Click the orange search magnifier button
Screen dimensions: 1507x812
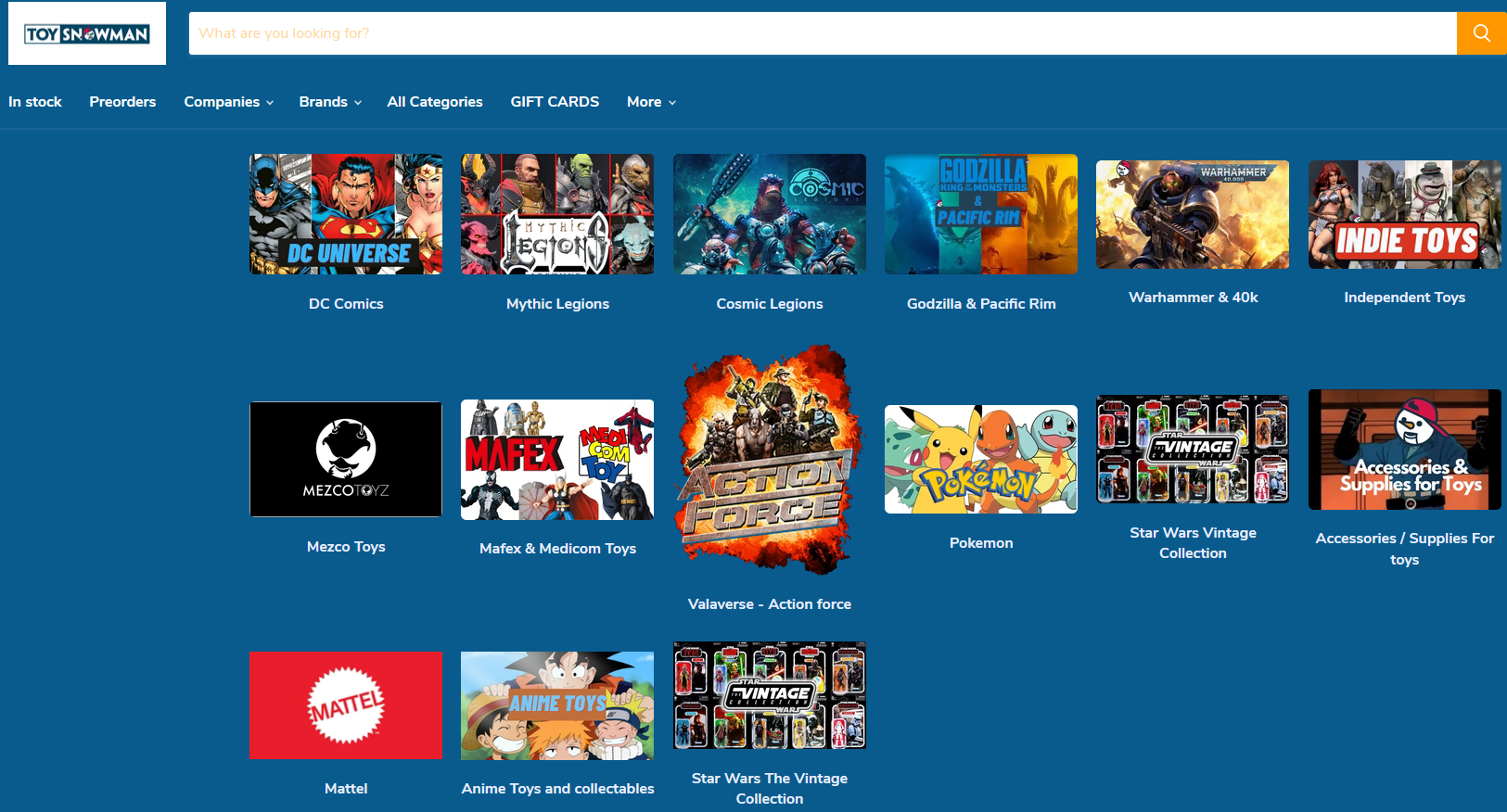(1481, 33)
